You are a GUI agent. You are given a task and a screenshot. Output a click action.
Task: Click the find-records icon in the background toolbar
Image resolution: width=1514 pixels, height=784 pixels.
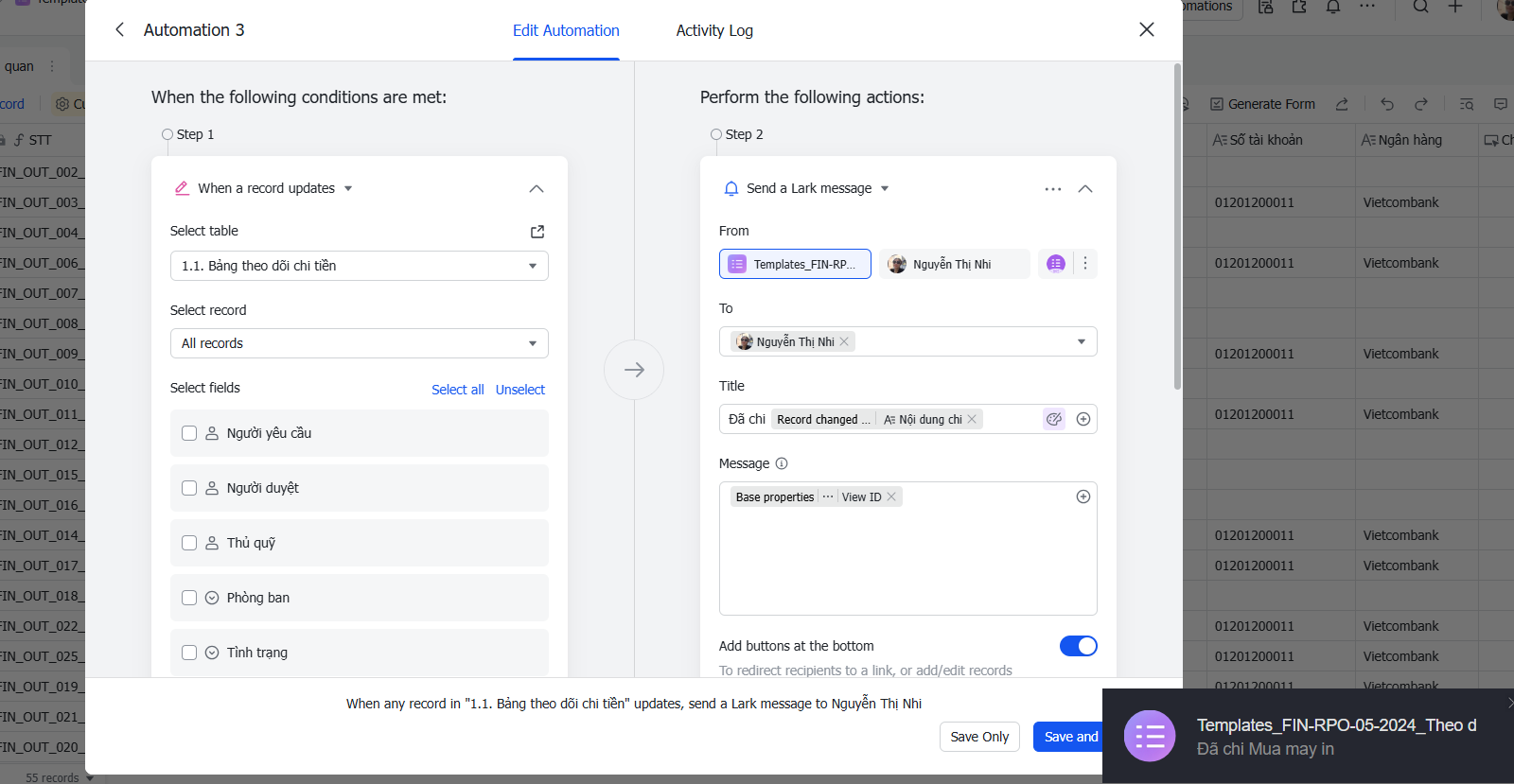coord(1467,104)
